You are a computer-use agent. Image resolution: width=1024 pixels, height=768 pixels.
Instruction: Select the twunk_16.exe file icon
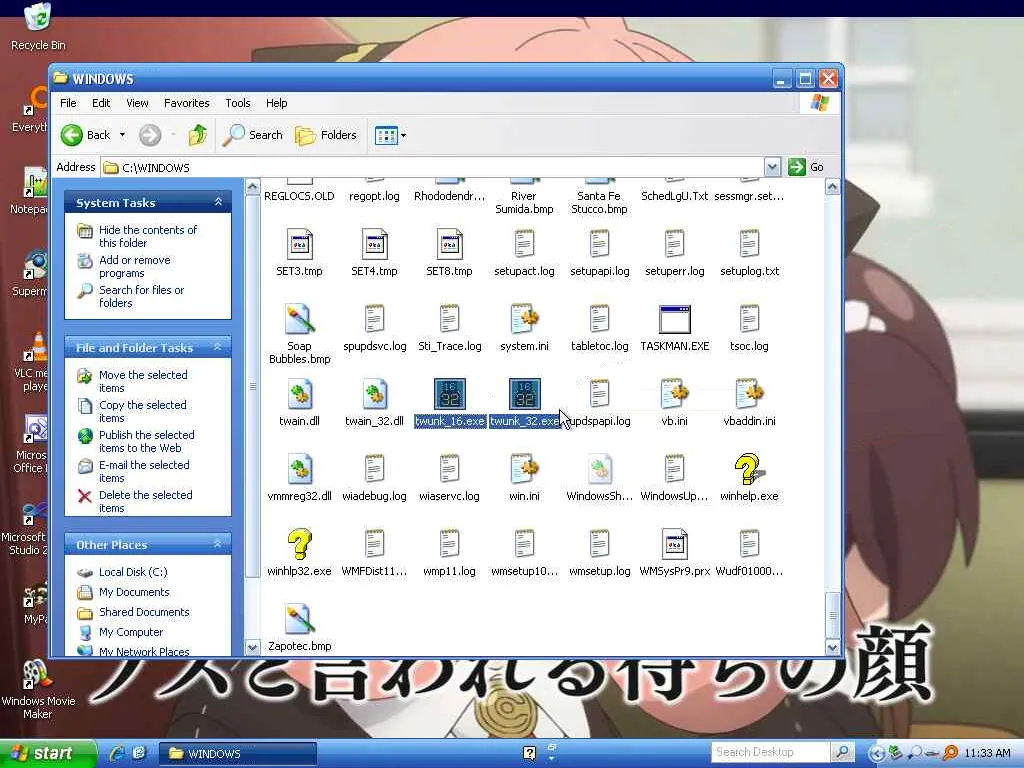pos(449,394)
